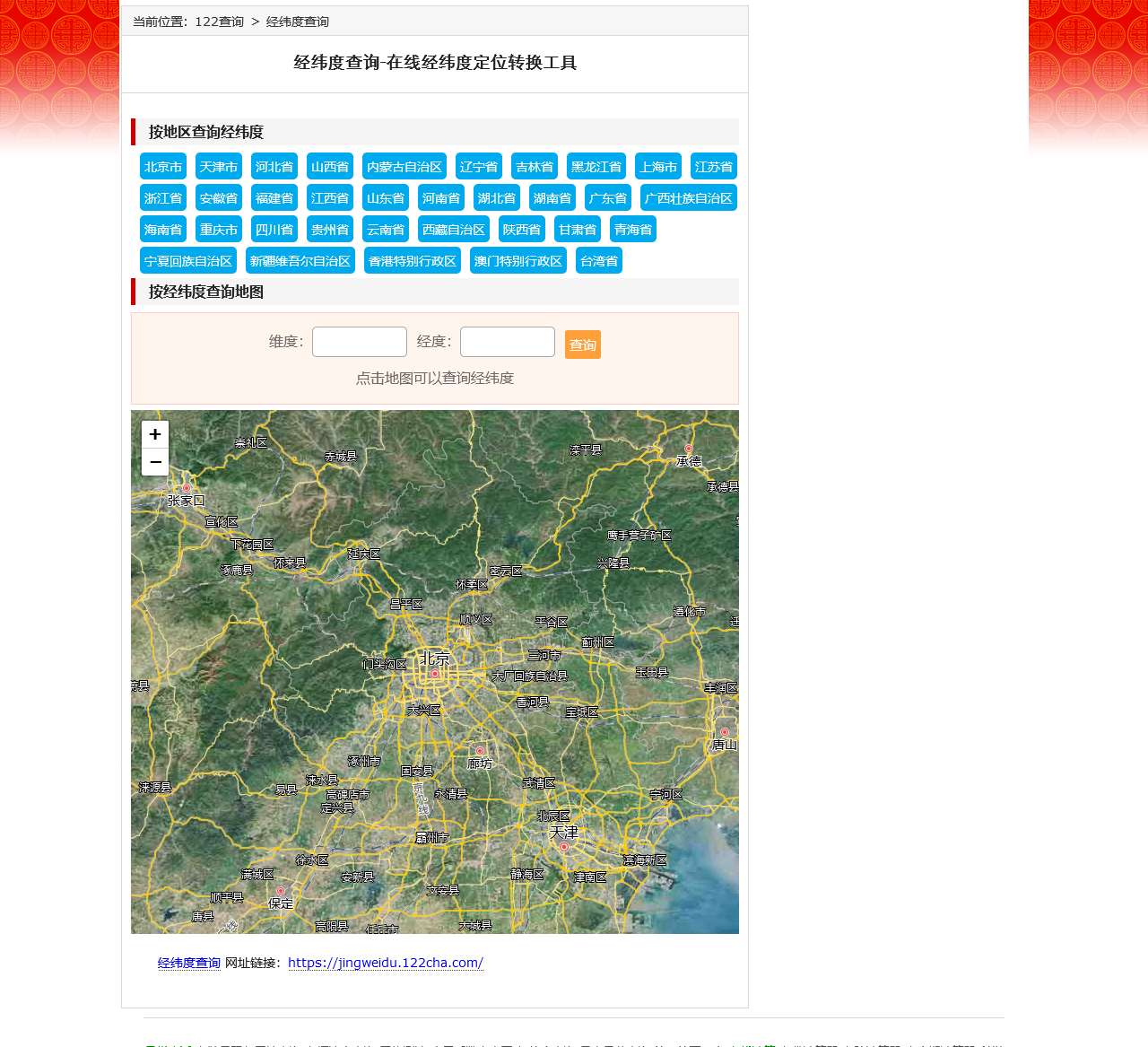Image resolution: width=1148 pixels, height=1047 pixels.
Task: Pick 新疆维吾尔自治区 from region list
Action: (300, 260)
